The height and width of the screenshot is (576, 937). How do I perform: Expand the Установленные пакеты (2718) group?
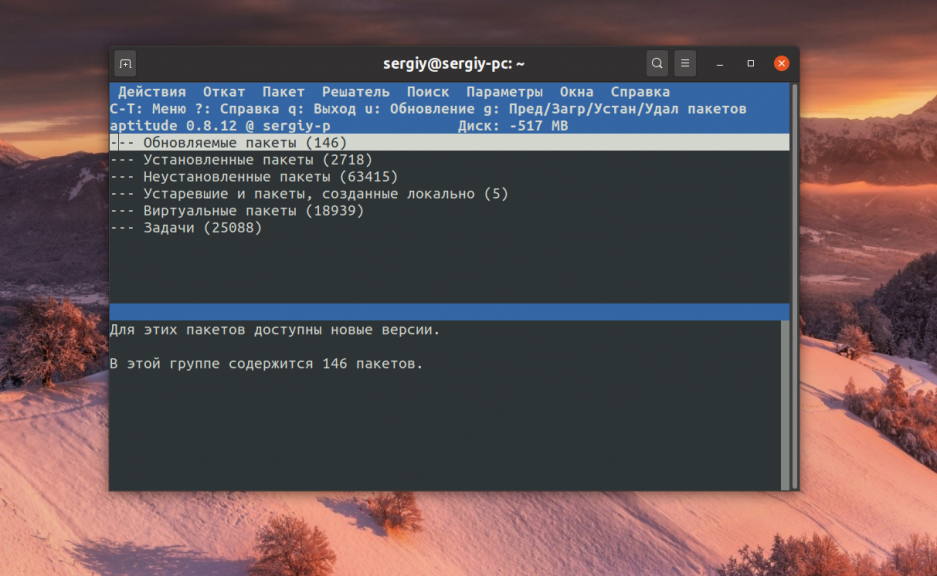pyautogui.click(x=257, y=160)
